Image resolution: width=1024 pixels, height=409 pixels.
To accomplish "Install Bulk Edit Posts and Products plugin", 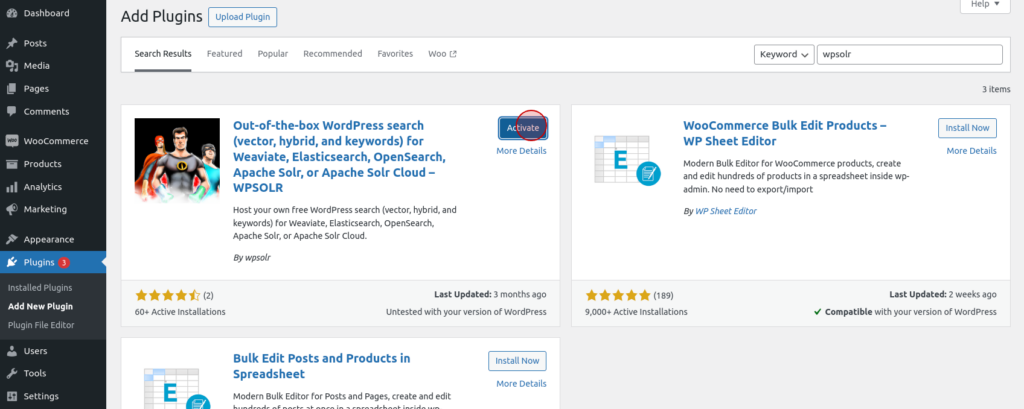I will click(x=517, y=361).
